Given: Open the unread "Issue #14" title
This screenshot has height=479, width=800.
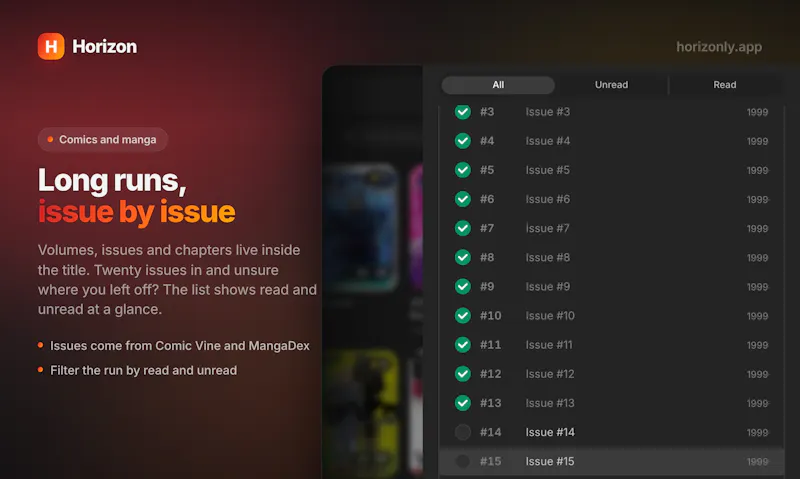Looking at the screenshot, I should [550, 432].
